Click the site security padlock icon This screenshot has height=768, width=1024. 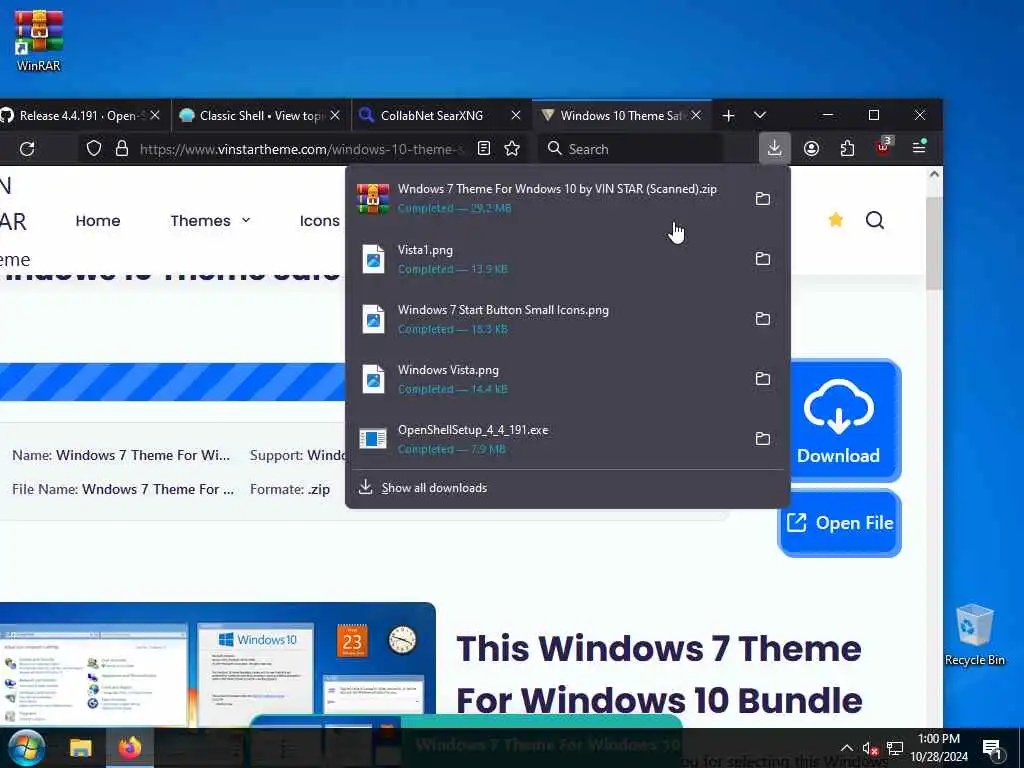tap(121, 149)
